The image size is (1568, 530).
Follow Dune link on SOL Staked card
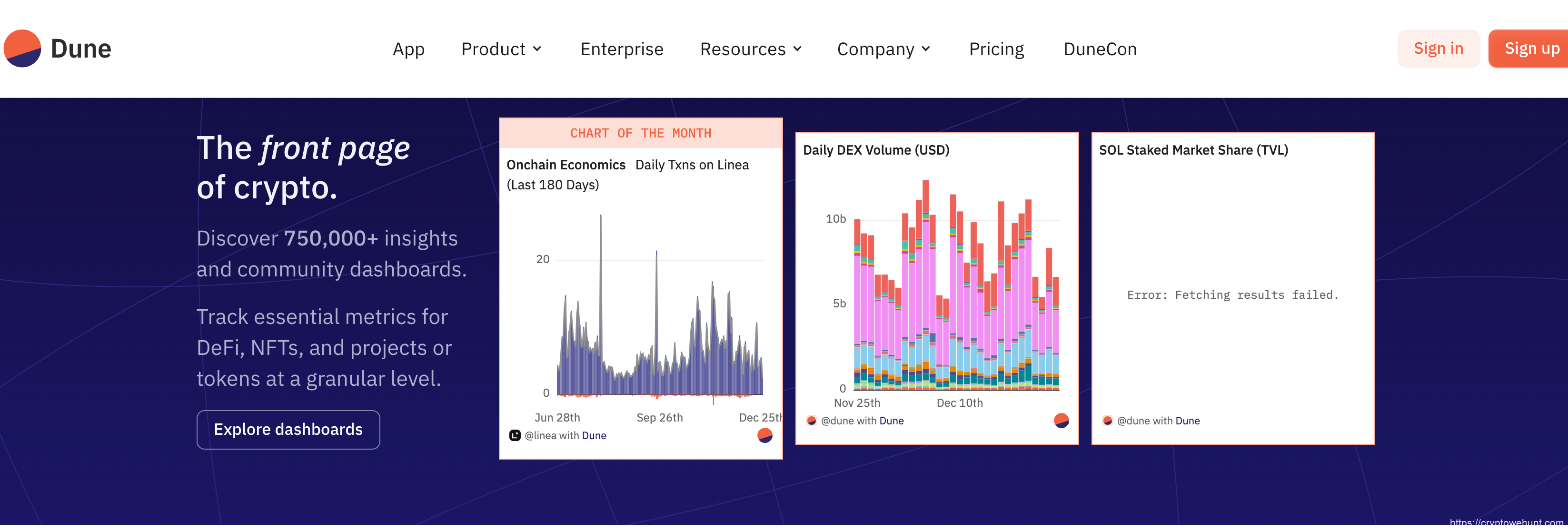1187,421
